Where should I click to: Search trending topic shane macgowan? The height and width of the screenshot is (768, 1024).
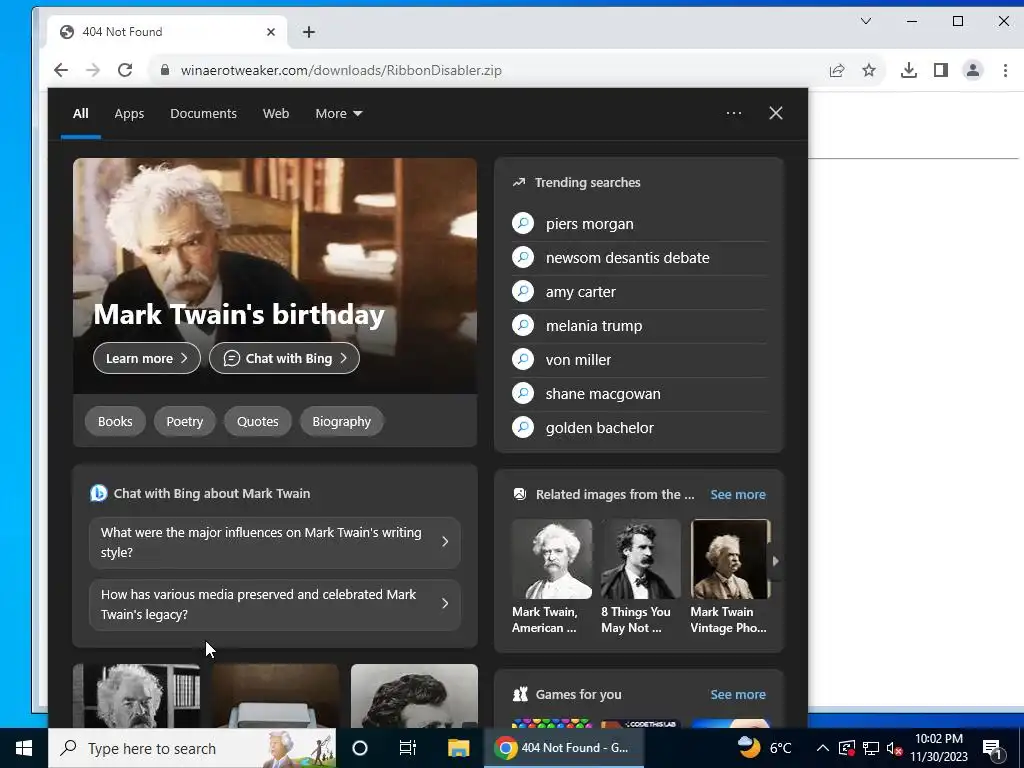[639, 394]
